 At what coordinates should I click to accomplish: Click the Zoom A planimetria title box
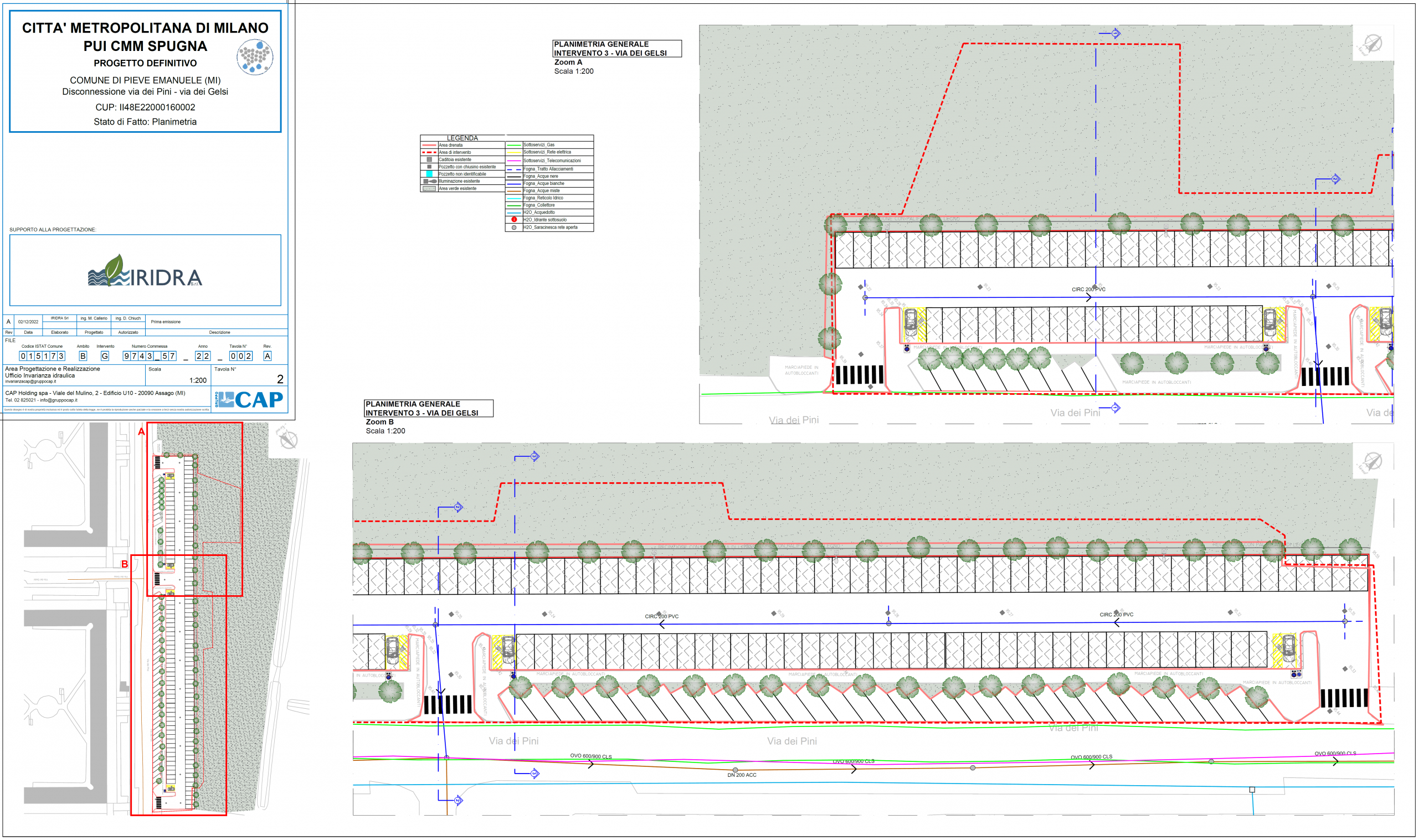pos(616,49)
